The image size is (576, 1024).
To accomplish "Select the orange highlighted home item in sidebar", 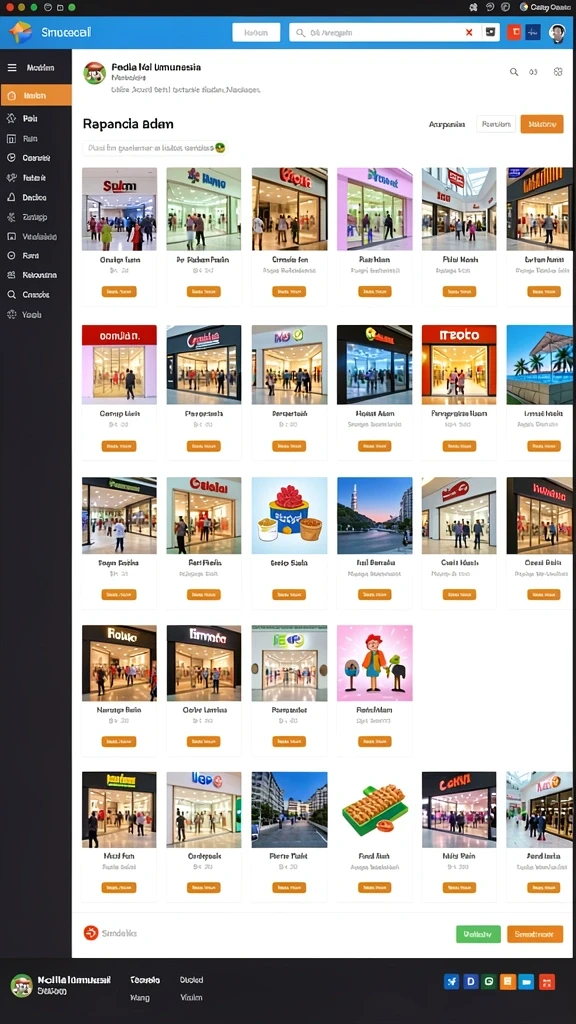I will click(36, 95).
